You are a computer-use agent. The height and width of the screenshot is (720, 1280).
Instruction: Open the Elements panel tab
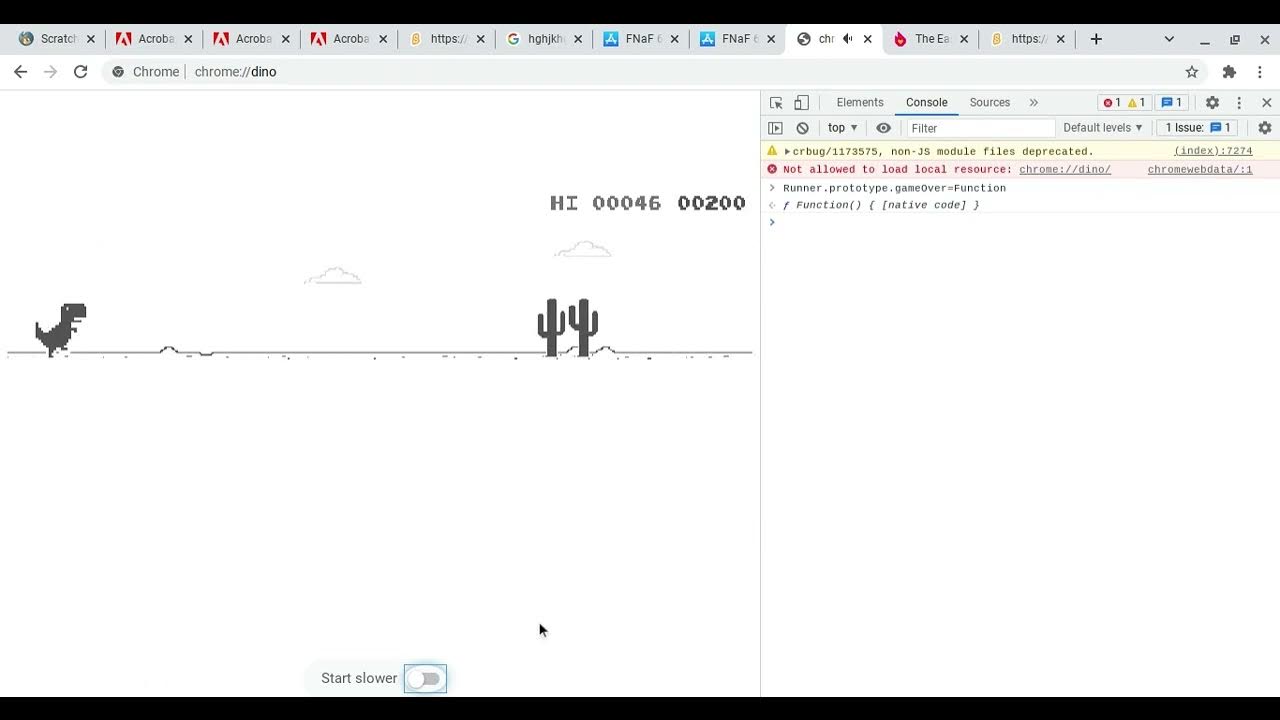(x=860, y=103)
